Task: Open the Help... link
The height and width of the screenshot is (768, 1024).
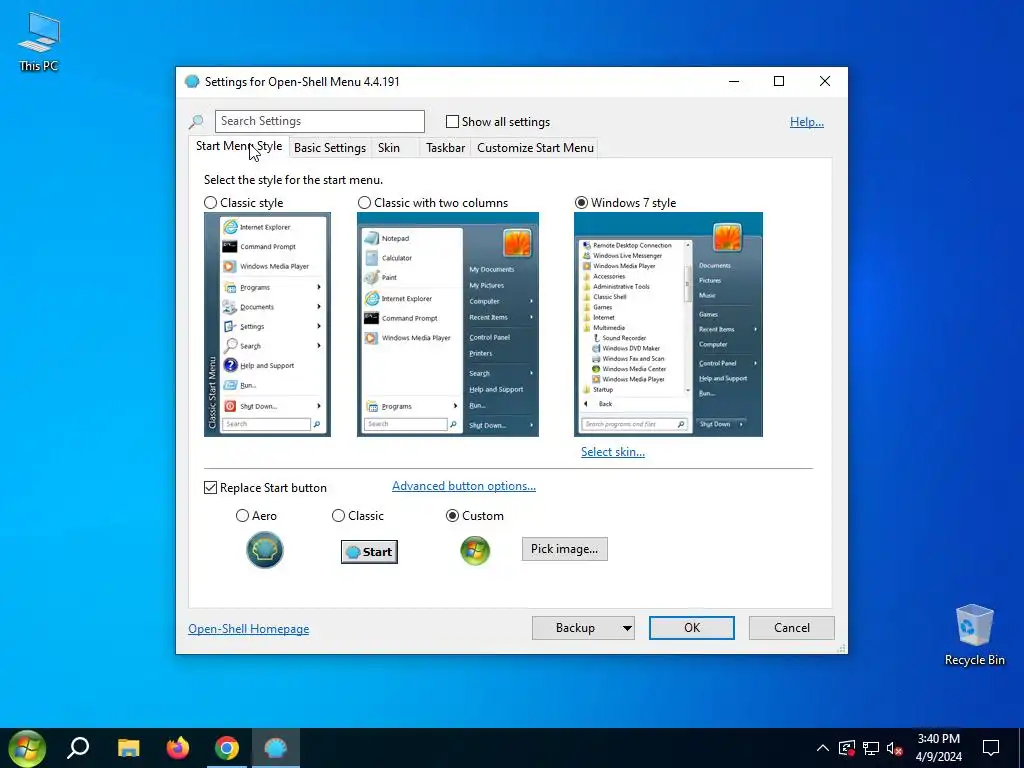Action: [807, 121]
